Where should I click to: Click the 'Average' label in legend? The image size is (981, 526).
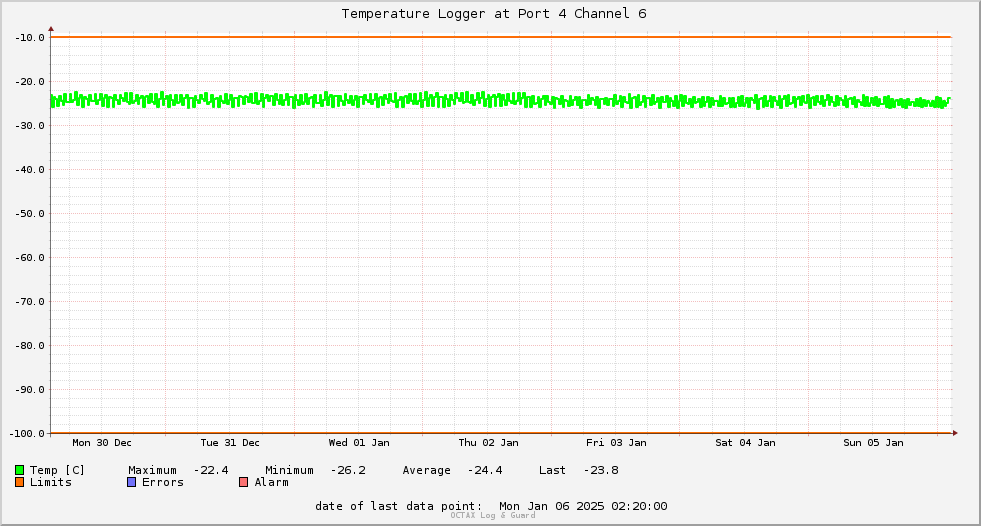click(x=426, y=470)
